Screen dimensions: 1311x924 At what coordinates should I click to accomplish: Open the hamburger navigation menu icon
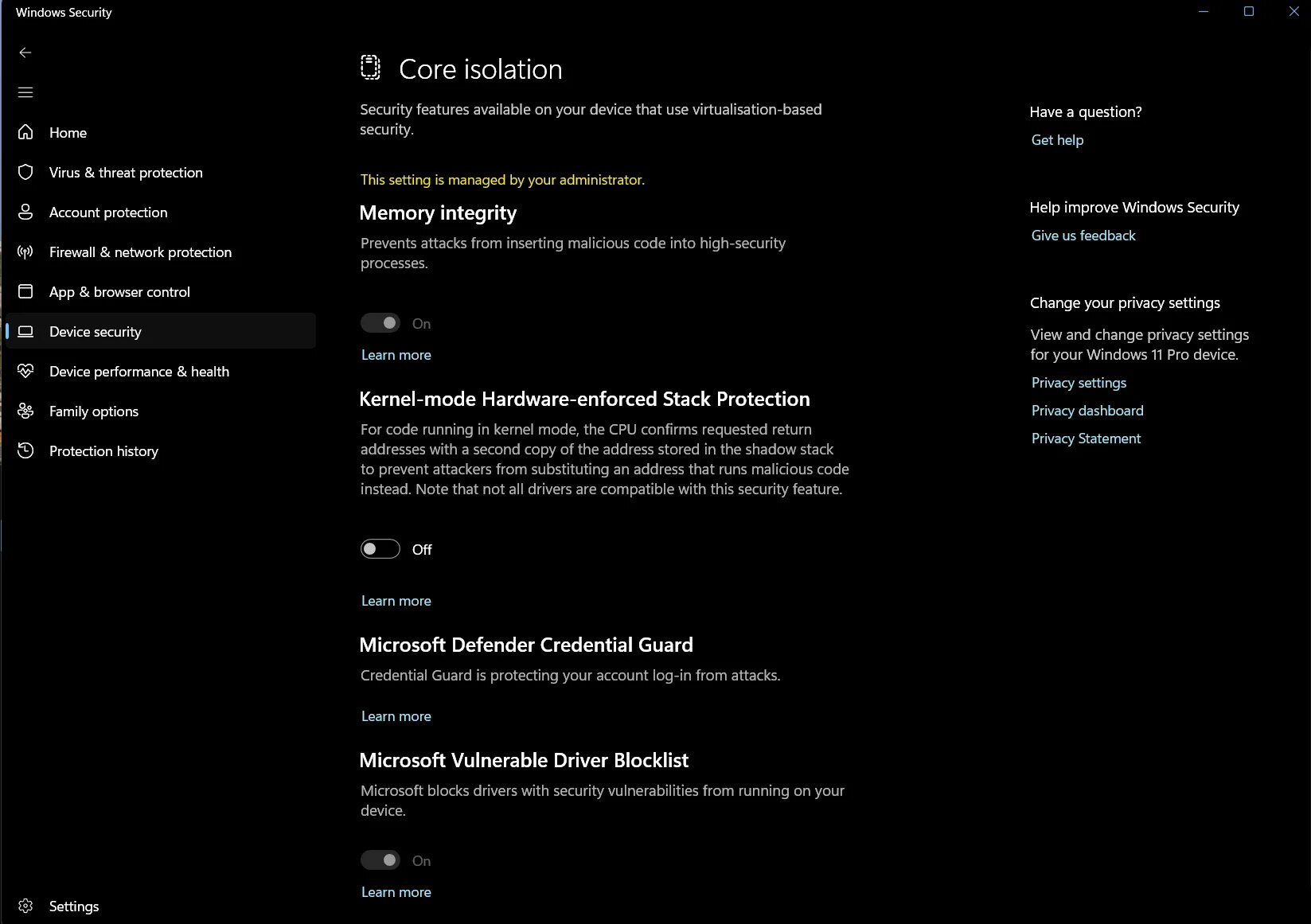point(25,92)
